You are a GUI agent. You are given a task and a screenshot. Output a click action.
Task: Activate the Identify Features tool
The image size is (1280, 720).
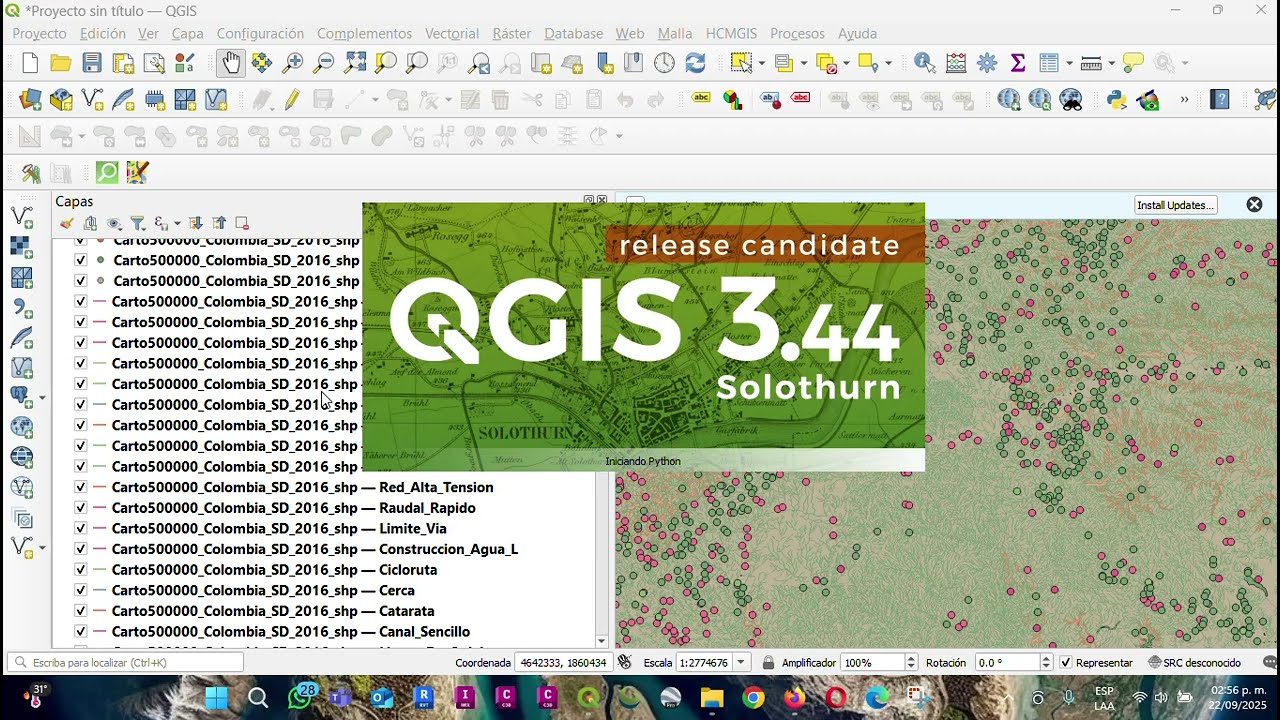click(925, 63)
